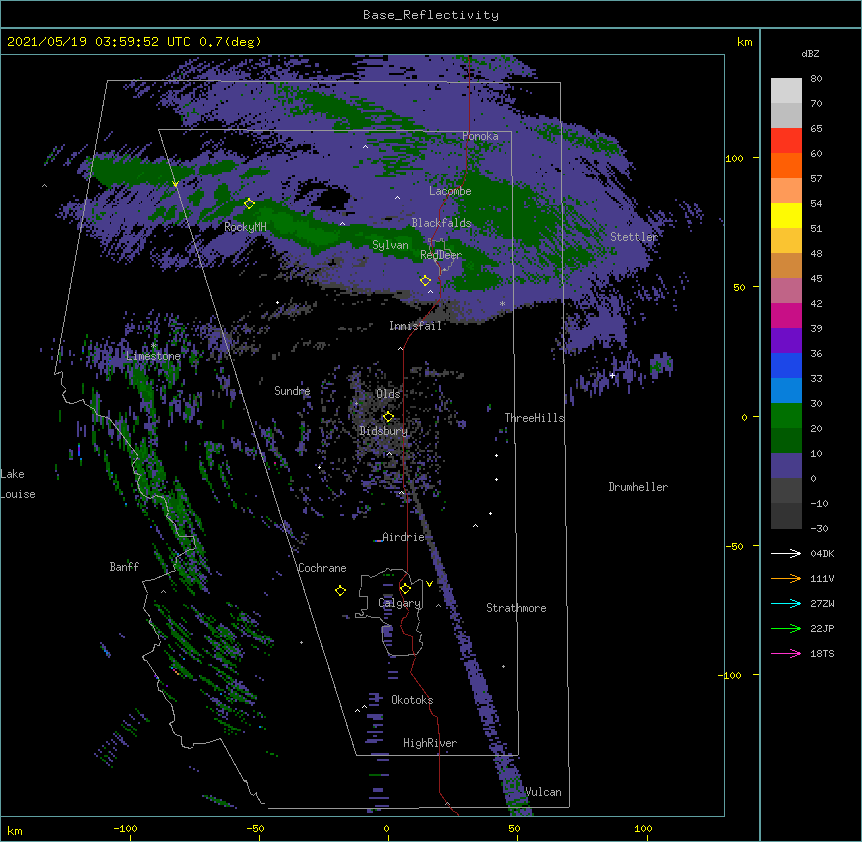
Task: Select the yellow diamond marker inside Calgary outline
Action: [x=405, y=589]
